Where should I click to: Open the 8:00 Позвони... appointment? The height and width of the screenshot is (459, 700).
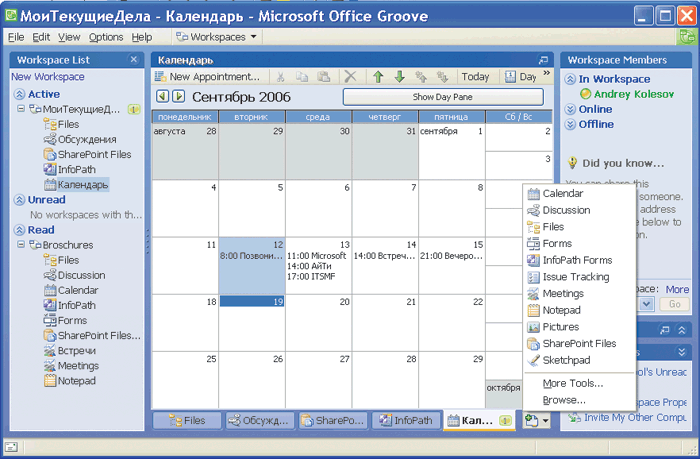251,256
